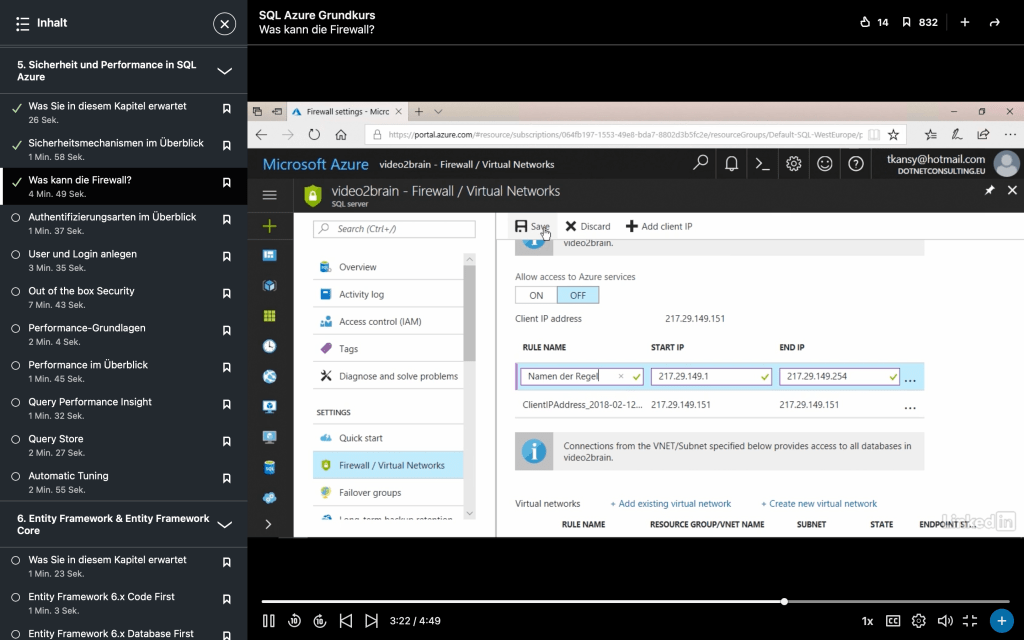Share the course via arrow icon
This screenshot has width=1024, height=640.
click(x=994, y=22)
